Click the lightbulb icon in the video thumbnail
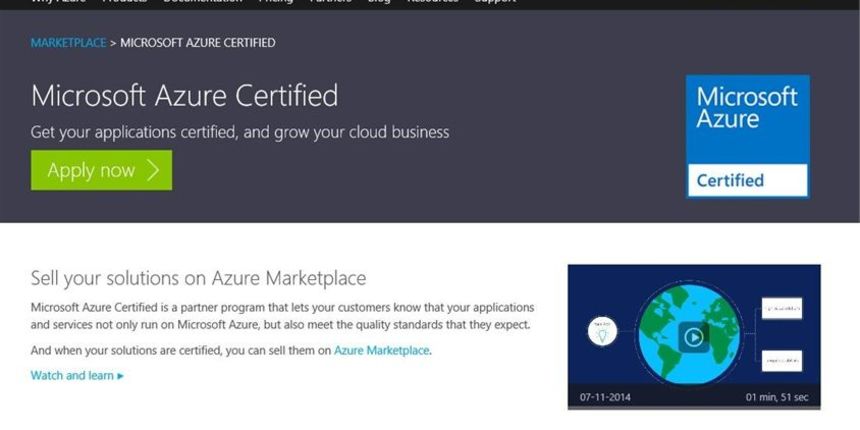The image size is (860, 430). pyautogui.click(x=602, y=332)
